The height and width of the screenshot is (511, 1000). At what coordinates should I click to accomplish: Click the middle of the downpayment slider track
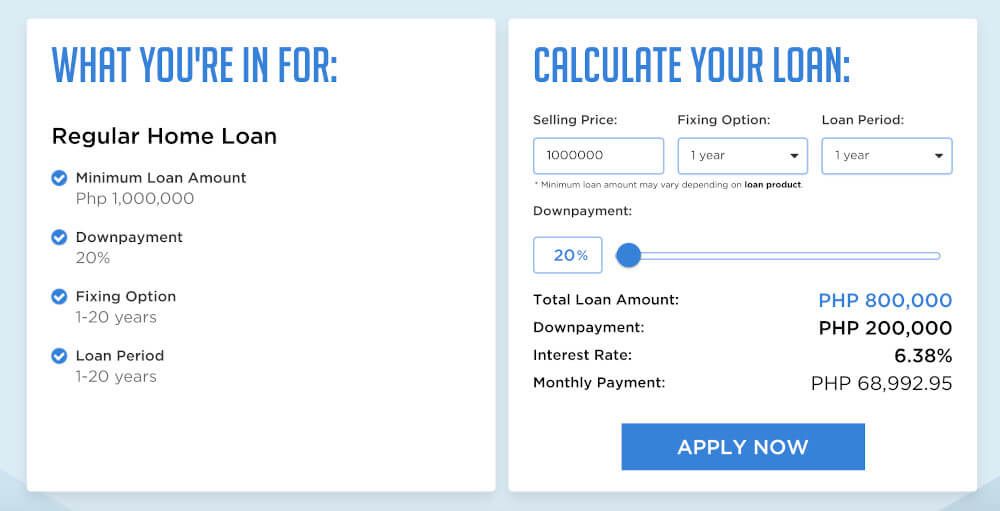[x=778, y=256]
